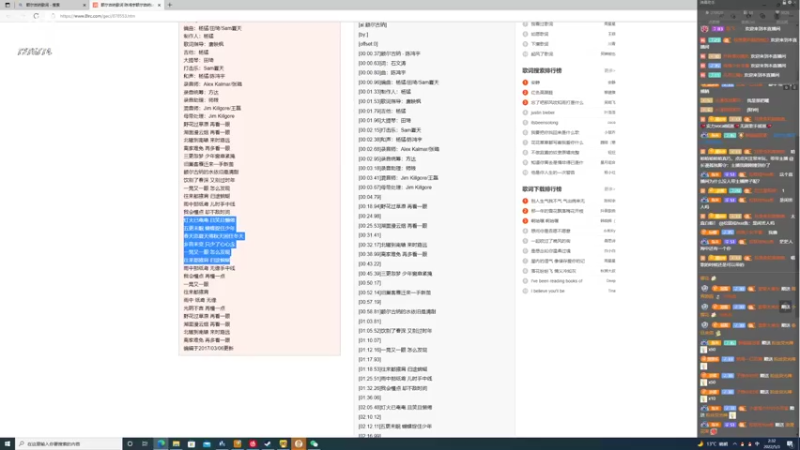This screenshot has width=800, height=450.
Task: Click LRC line '[00:04.79]'
Action: click(369, 197)
